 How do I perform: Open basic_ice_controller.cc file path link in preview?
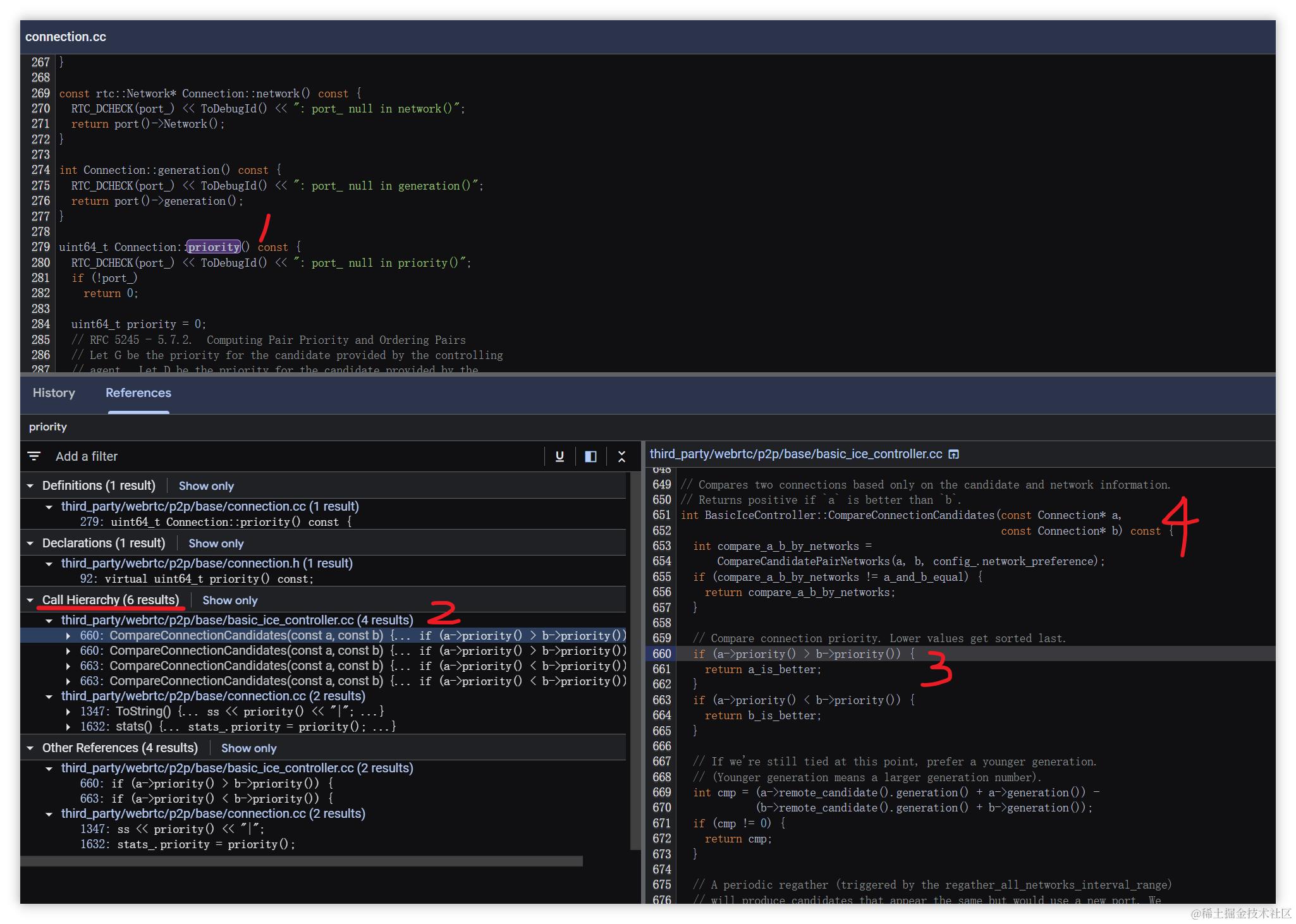coord(795,454)
